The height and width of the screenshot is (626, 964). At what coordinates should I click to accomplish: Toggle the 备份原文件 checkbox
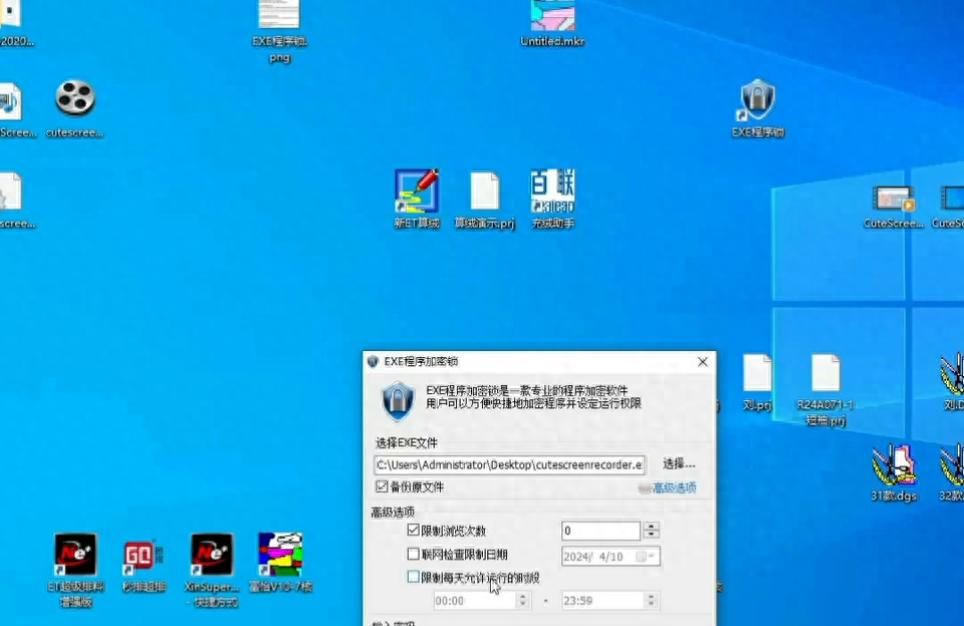click(x=382, y=486)
